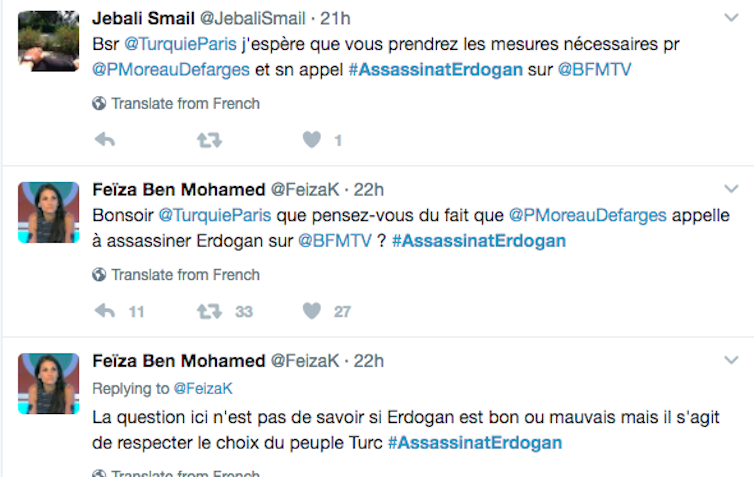Reply to Jebali Smail's tweet

click(x=104, y=141)
